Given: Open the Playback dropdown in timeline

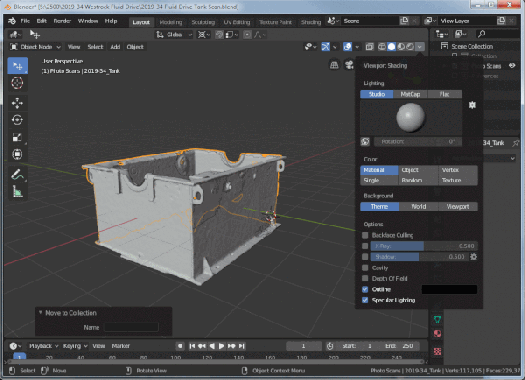Looking at the screenshot, I should tap(43, 346).
